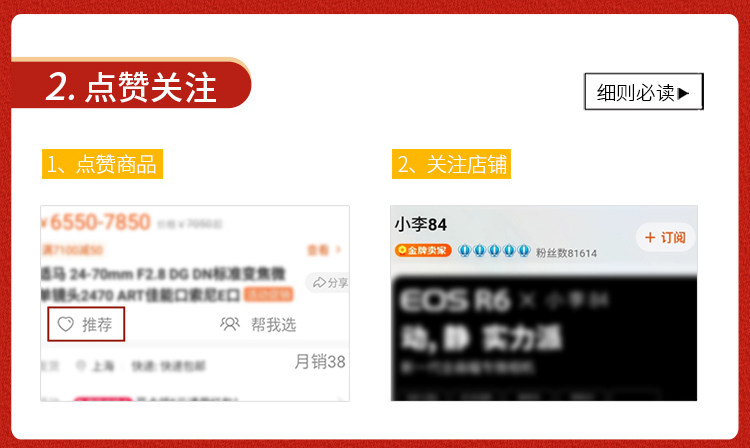Click the 金牌卖家 gold seller badge
Viewport: 750px width, 448px height.
click(x=423, y=251)
